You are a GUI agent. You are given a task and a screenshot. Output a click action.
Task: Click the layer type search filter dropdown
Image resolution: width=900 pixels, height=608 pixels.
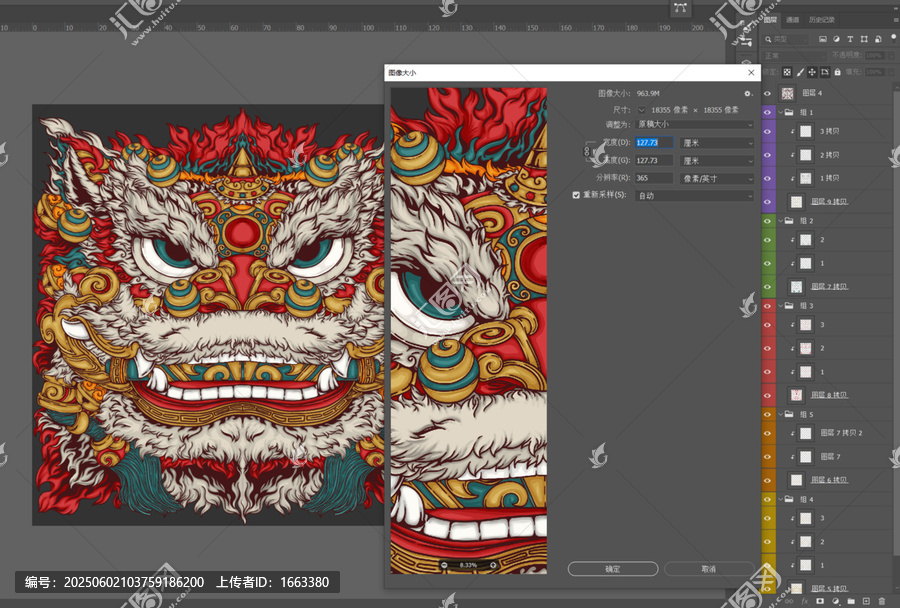pyautogui.click(x=786, y=39)
